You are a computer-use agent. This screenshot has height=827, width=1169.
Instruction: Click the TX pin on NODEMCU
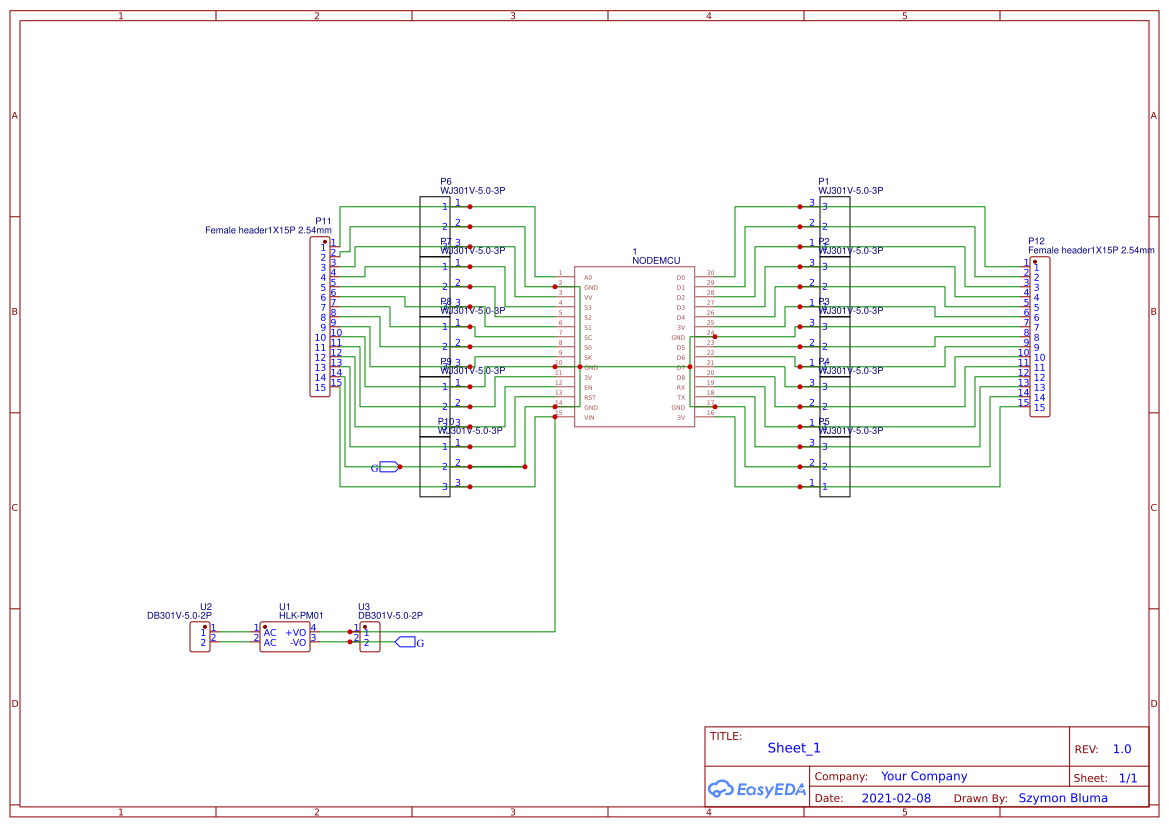[x=681, y=398]
